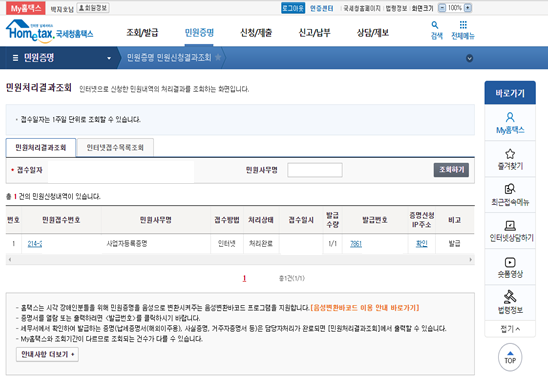This screenshot has height=388, width=550.
Task: Open My홈택스 sidebar shortcut
Action: tap(510, 123)
